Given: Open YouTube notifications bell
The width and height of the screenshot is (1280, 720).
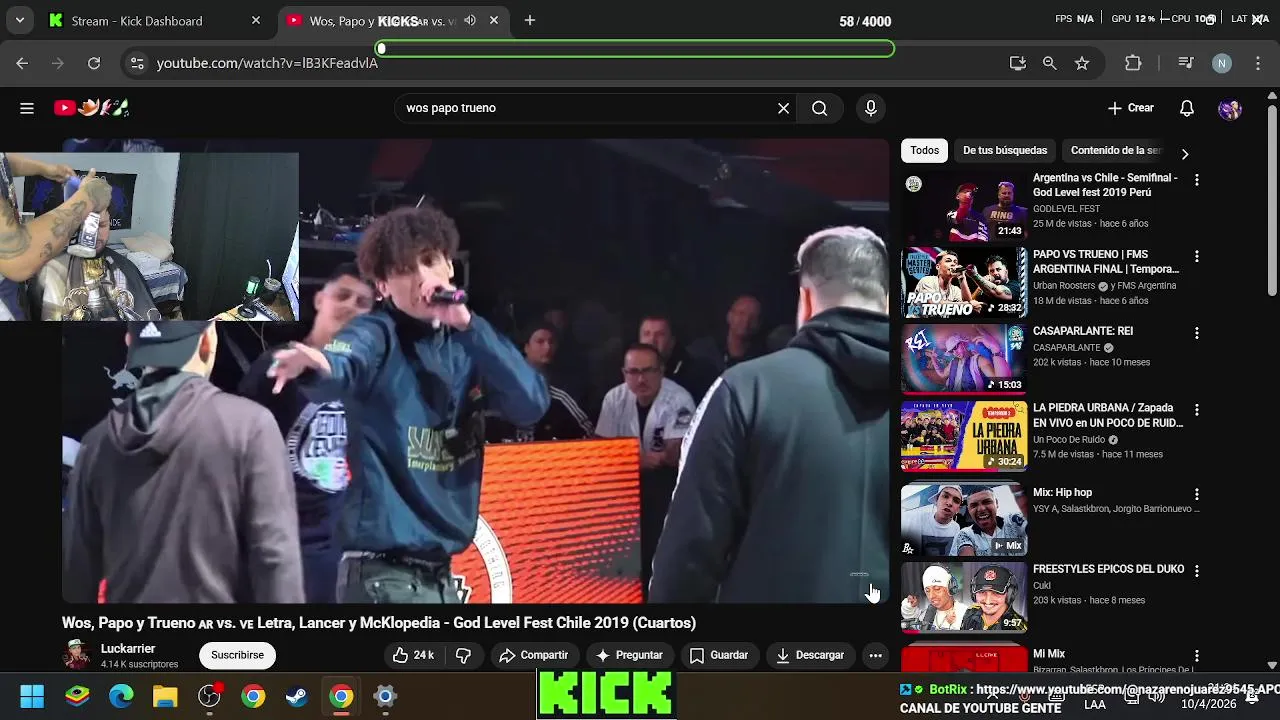Looking at the screenshot, I should coord(1187,108).
